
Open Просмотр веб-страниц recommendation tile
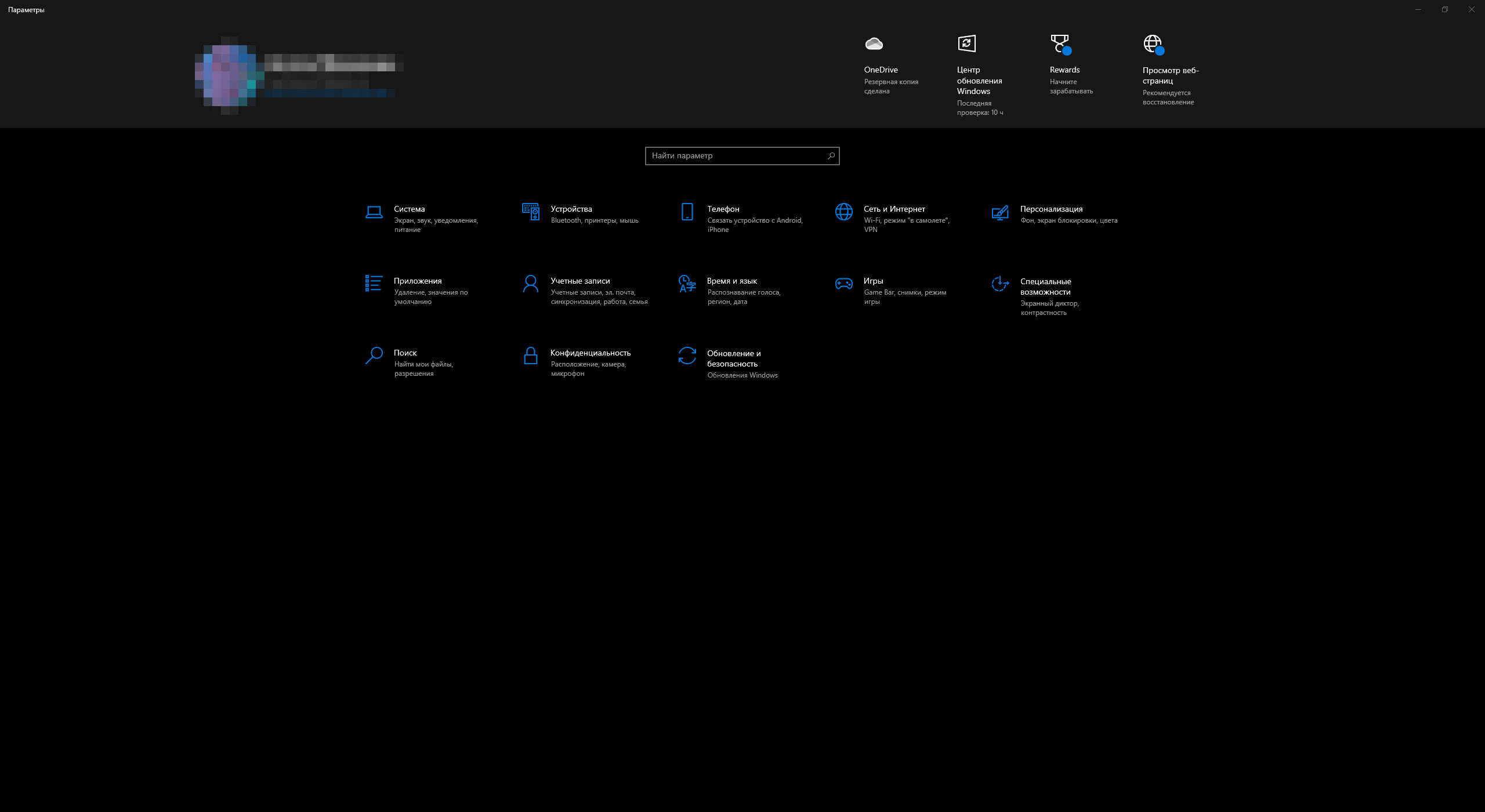click(1153, 44)
